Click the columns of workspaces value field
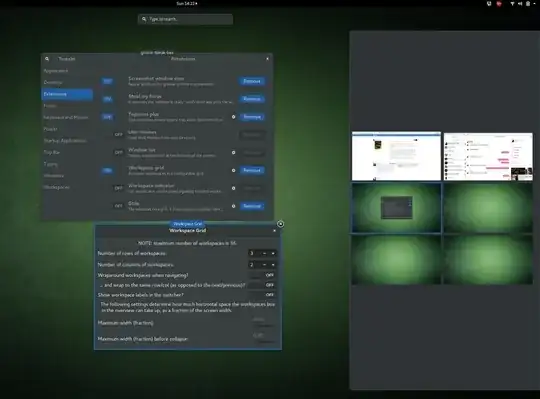This screenshot has height=399, width=540. 254,265
